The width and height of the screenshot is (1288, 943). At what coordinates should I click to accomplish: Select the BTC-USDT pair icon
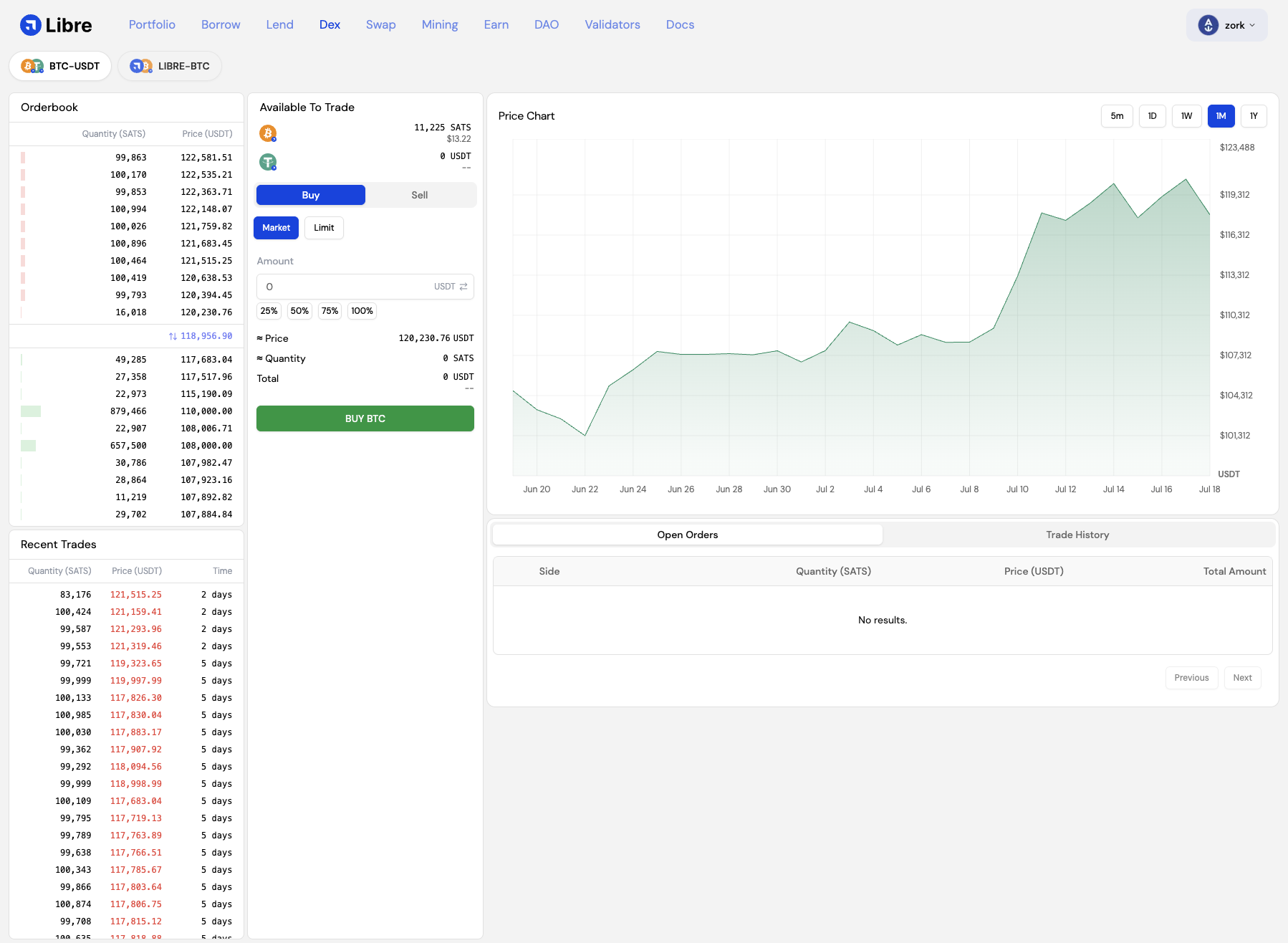(x=32, y=66)
